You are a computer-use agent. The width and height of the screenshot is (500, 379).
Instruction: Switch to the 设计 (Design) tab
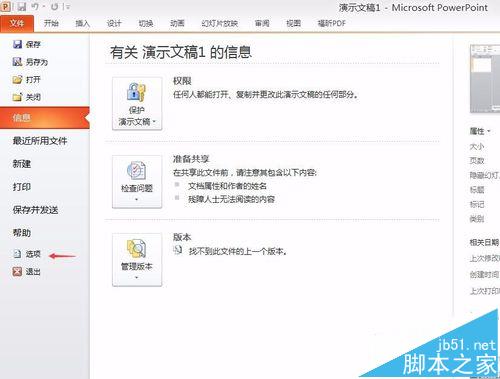114,23
